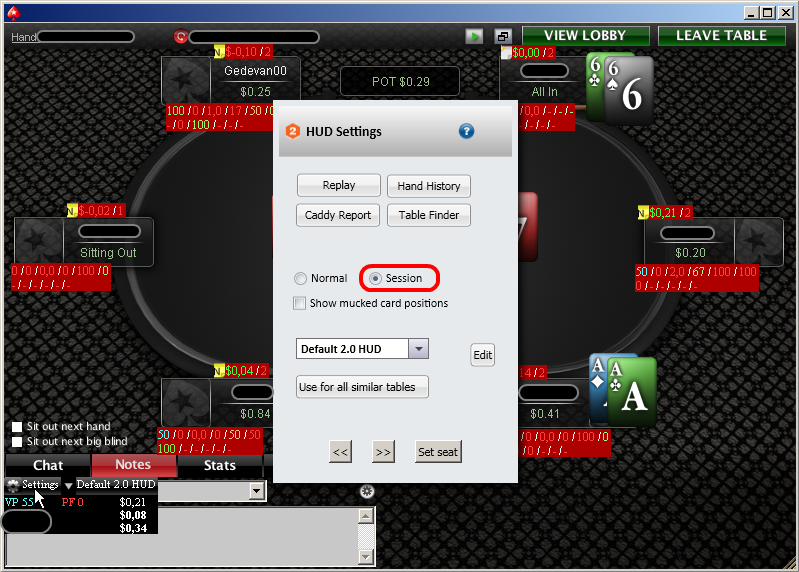Click the VP 55 stat label
799x572 pixels.
pos(19,502)
